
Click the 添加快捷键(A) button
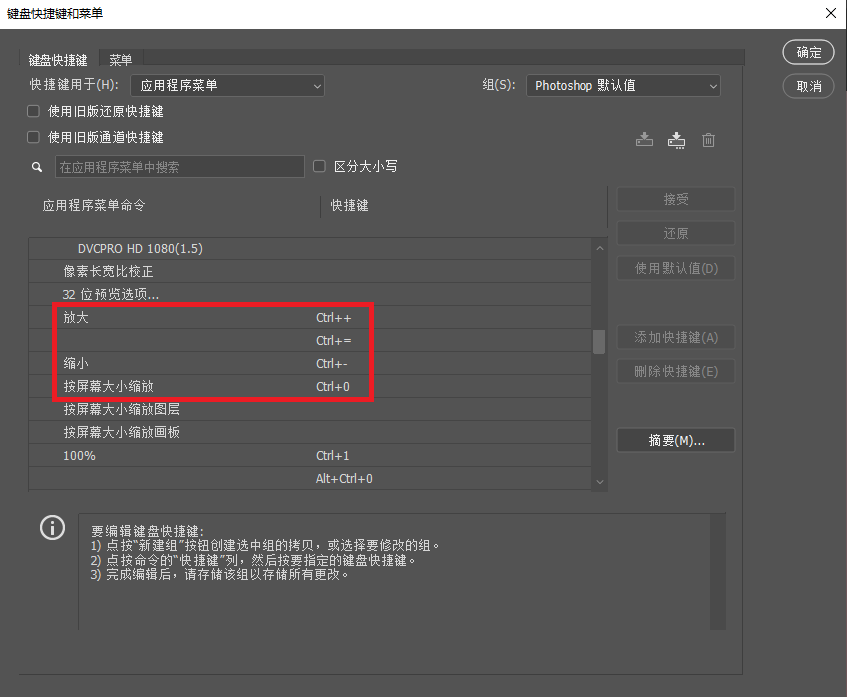click(x=675, y=337)
